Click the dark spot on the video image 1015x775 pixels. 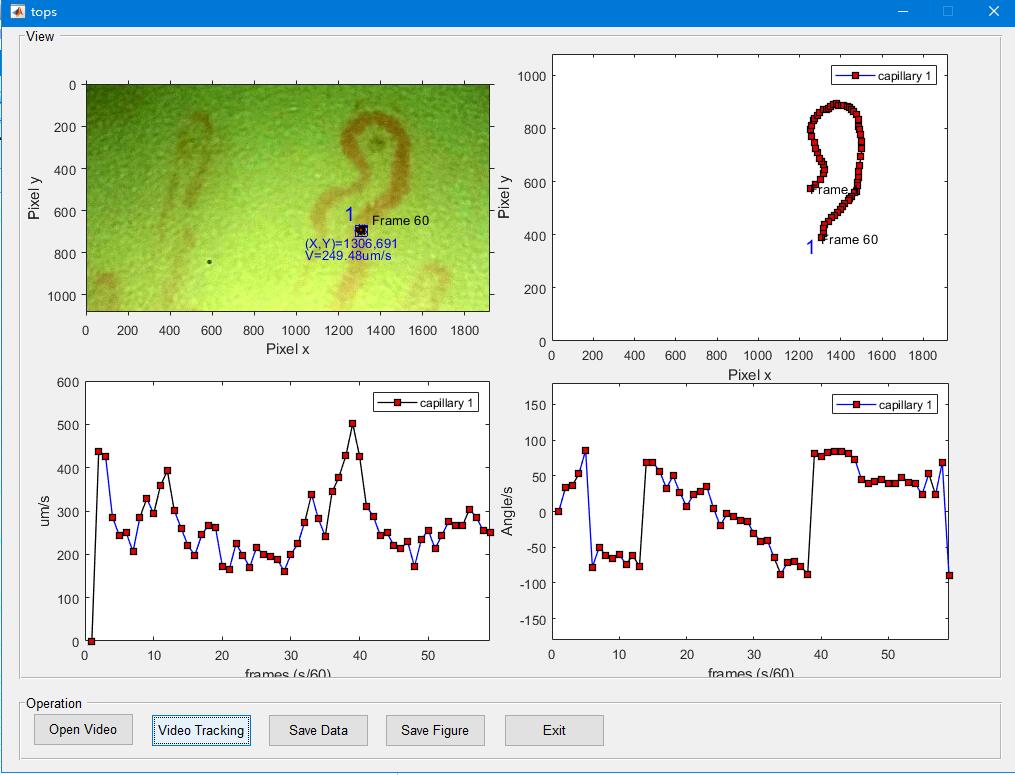click(209, 262)
